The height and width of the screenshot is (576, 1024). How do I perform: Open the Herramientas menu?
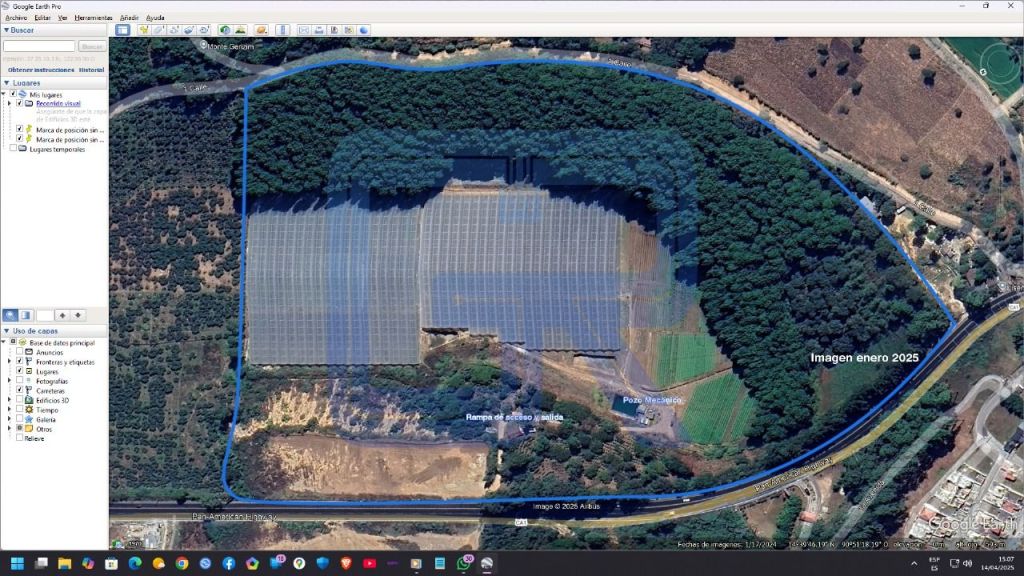coord(93,18)
